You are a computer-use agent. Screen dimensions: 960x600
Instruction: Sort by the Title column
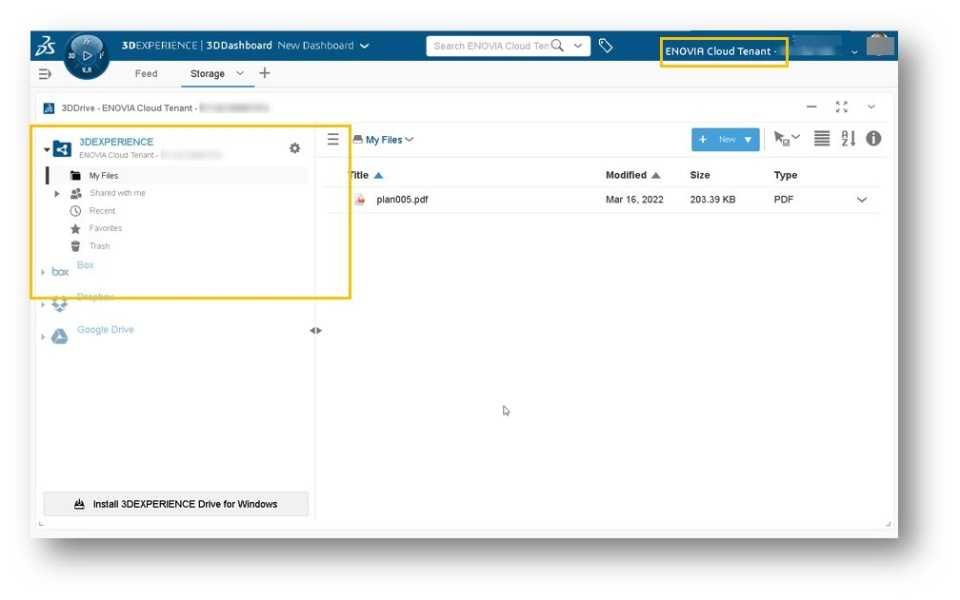tap(360, 175)
